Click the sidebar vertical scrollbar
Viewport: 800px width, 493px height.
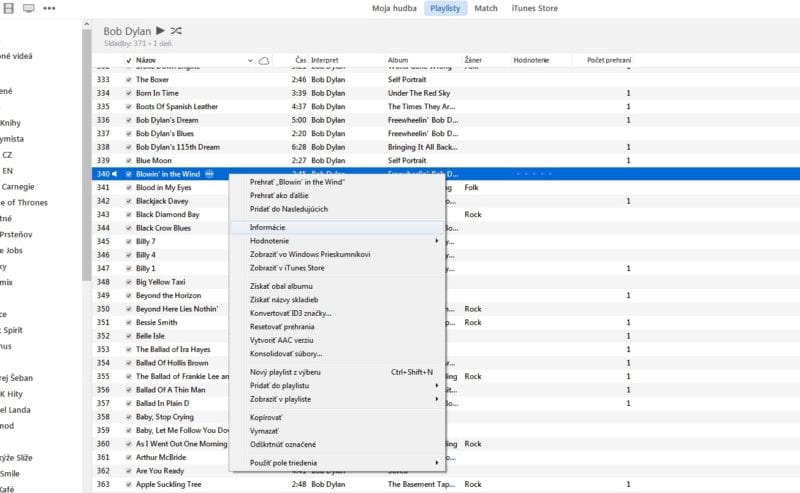click(86, 153)
